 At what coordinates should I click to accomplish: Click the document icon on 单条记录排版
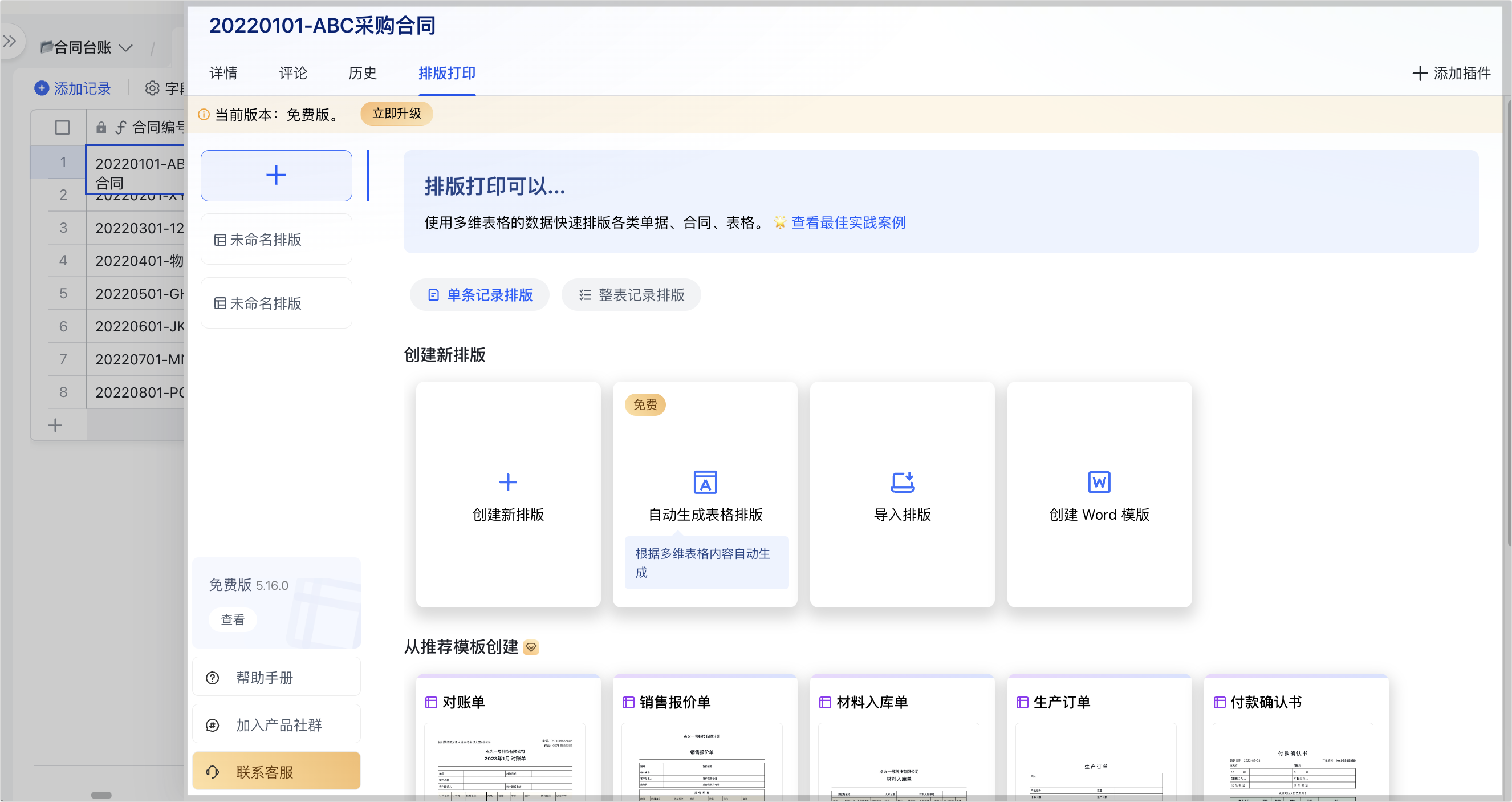click(434, 295)
